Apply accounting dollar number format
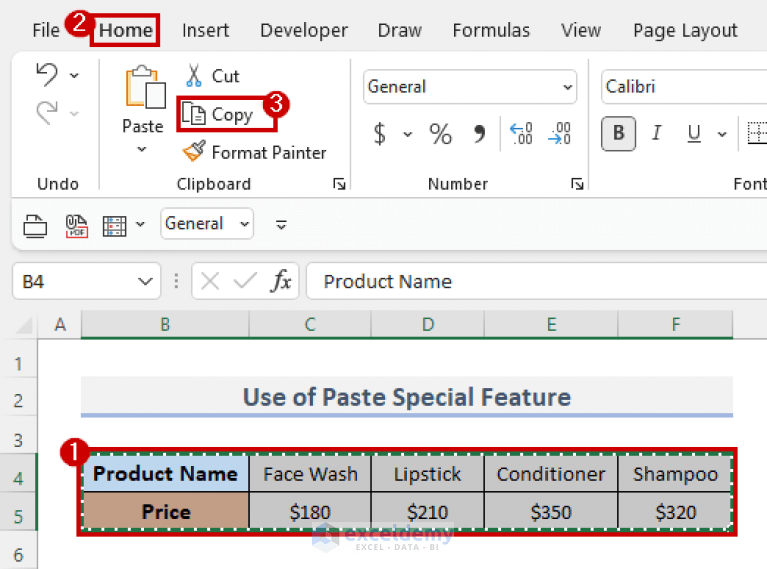This screenshot has width=767, height=569. coord(379,134)
